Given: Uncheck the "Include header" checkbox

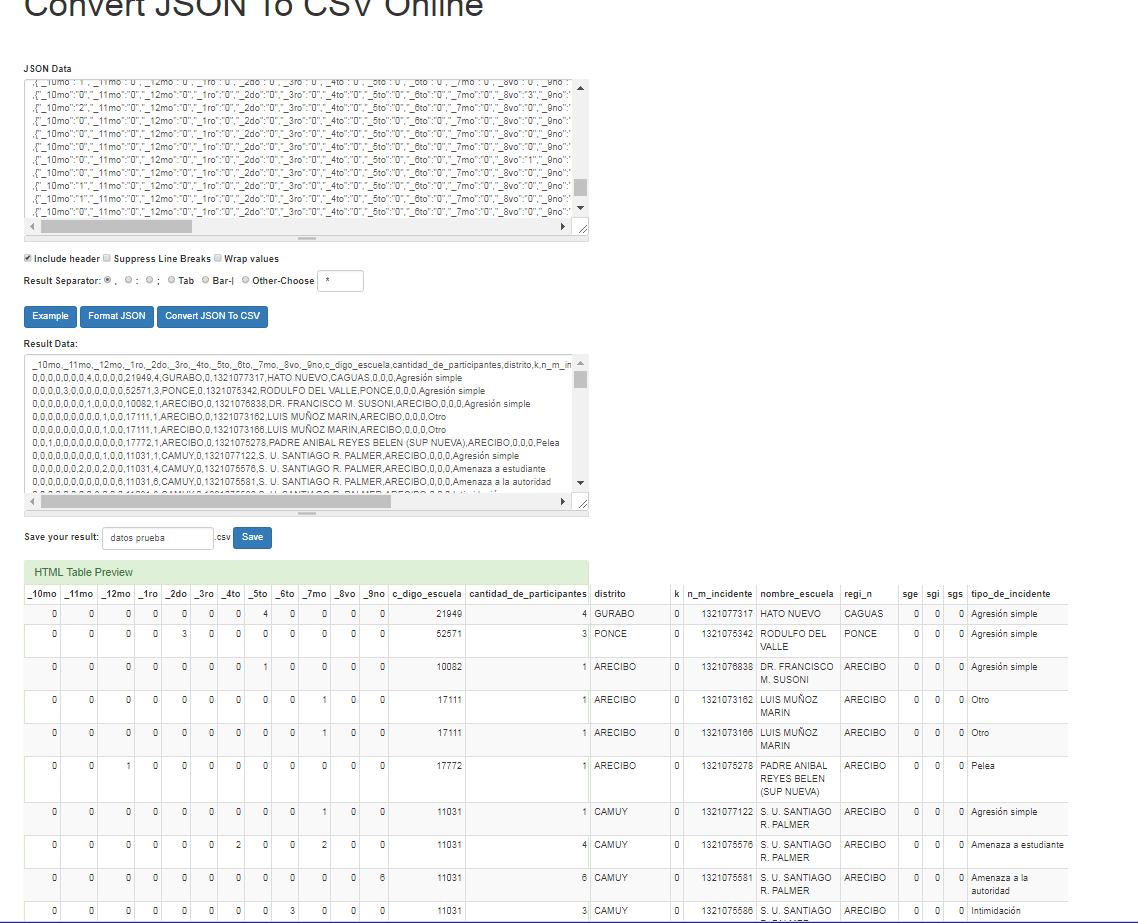Looking at the screenshot, I should click(x=27, y=258).
